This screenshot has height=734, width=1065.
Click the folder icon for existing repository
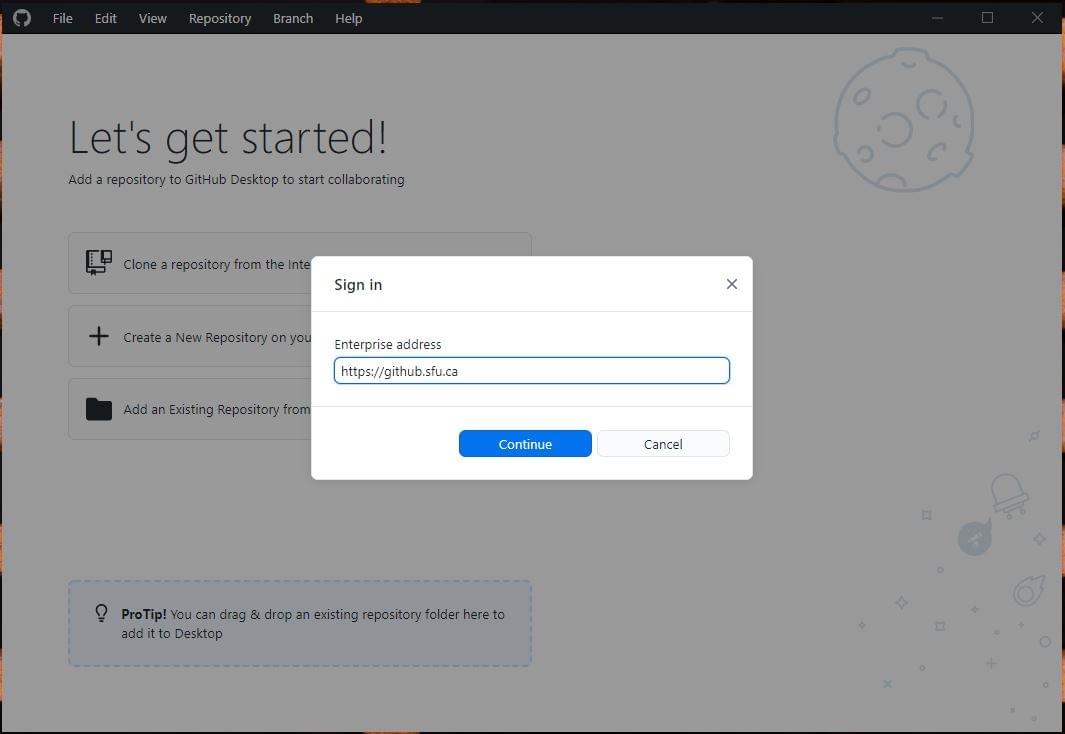(x=99, y=409)
